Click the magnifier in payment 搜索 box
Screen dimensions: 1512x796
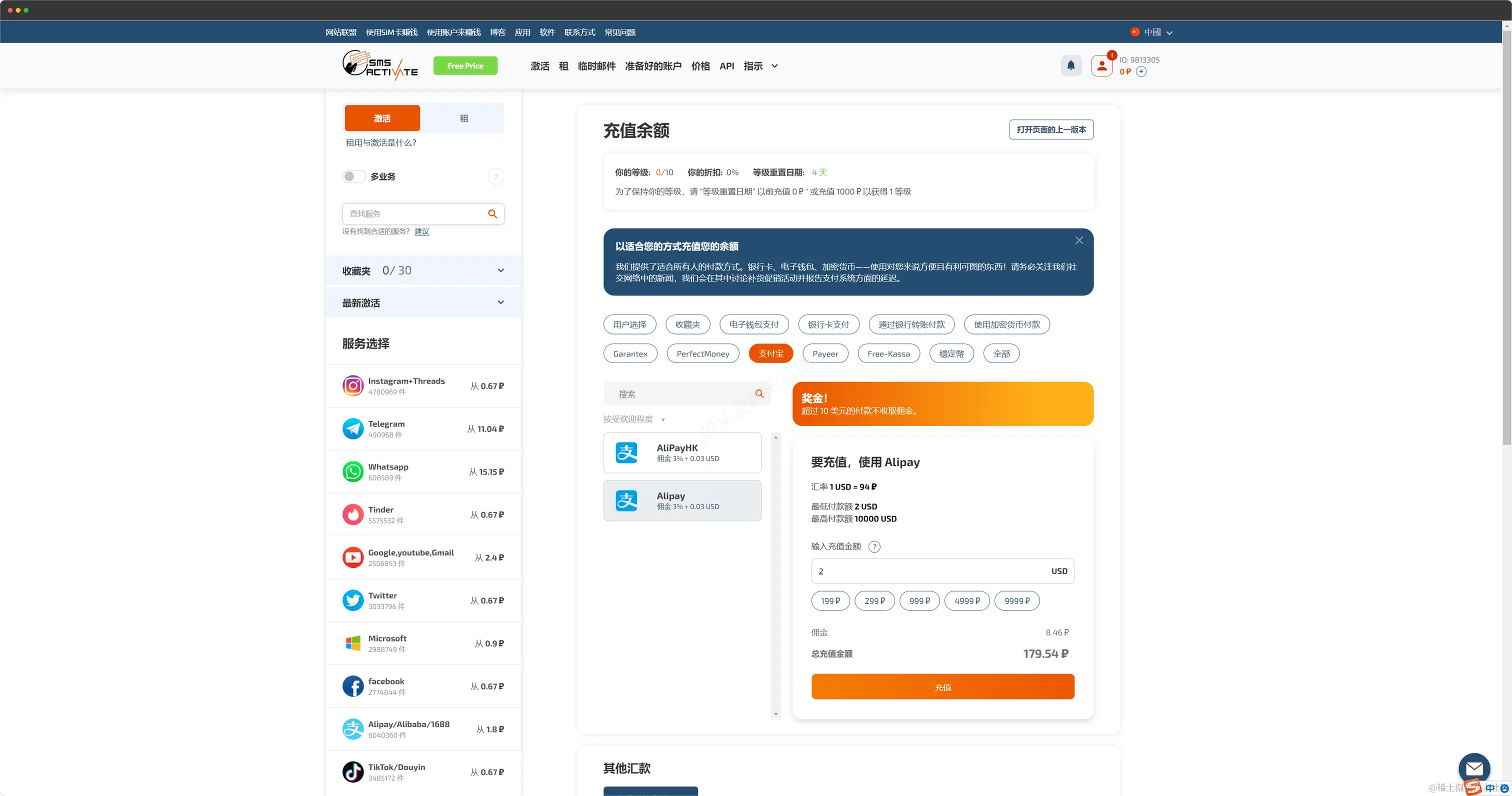(759, 394)
